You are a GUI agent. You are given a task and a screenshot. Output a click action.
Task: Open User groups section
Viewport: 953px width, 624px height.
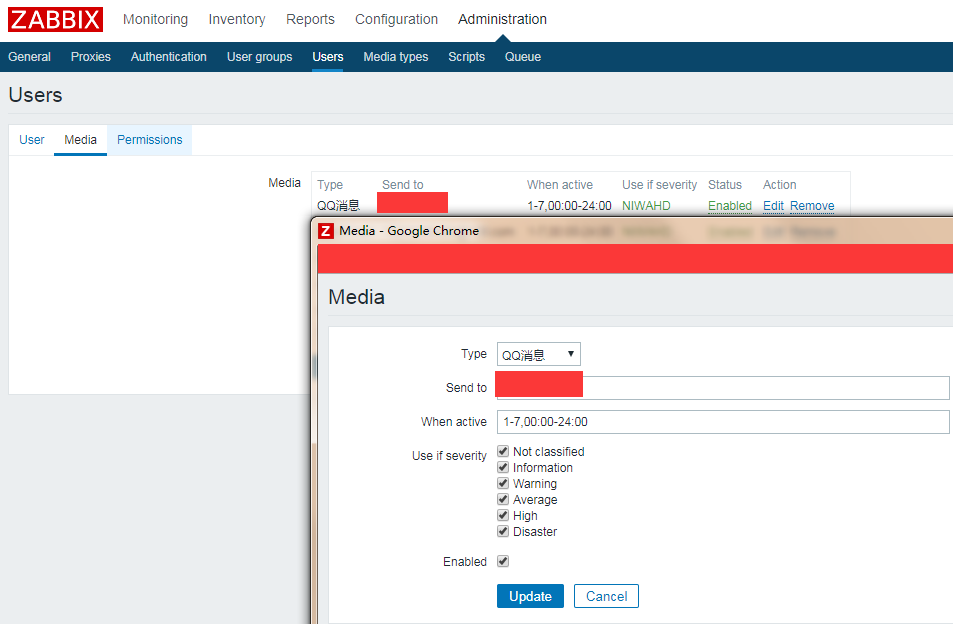(x=260, y=57)
